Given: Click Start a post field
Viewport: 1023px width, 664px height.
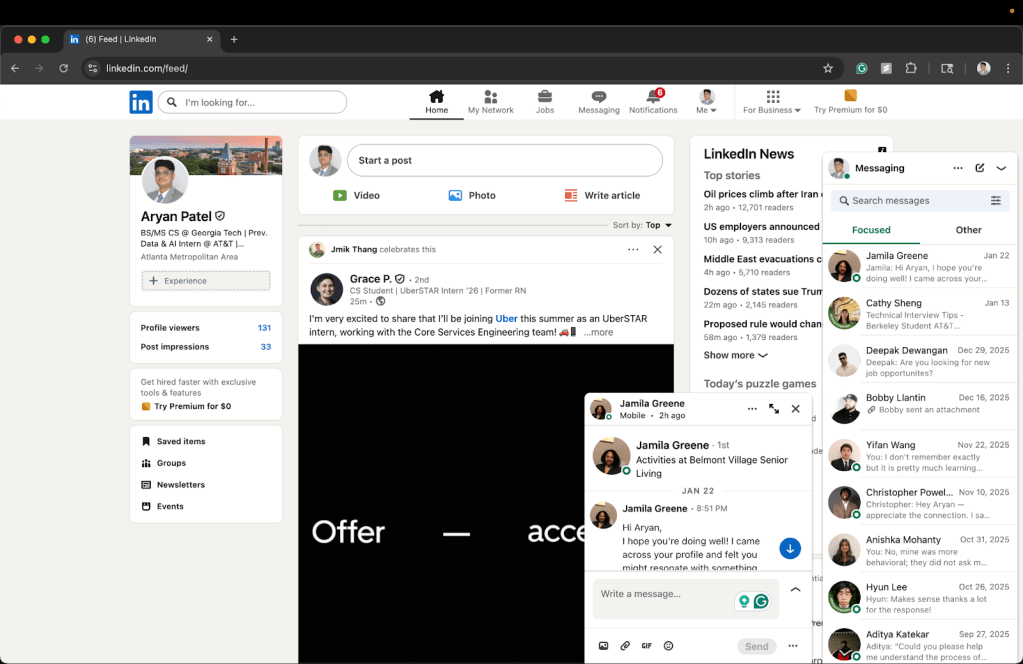Looking at the screenshot, I should click(x=504, y=160).
